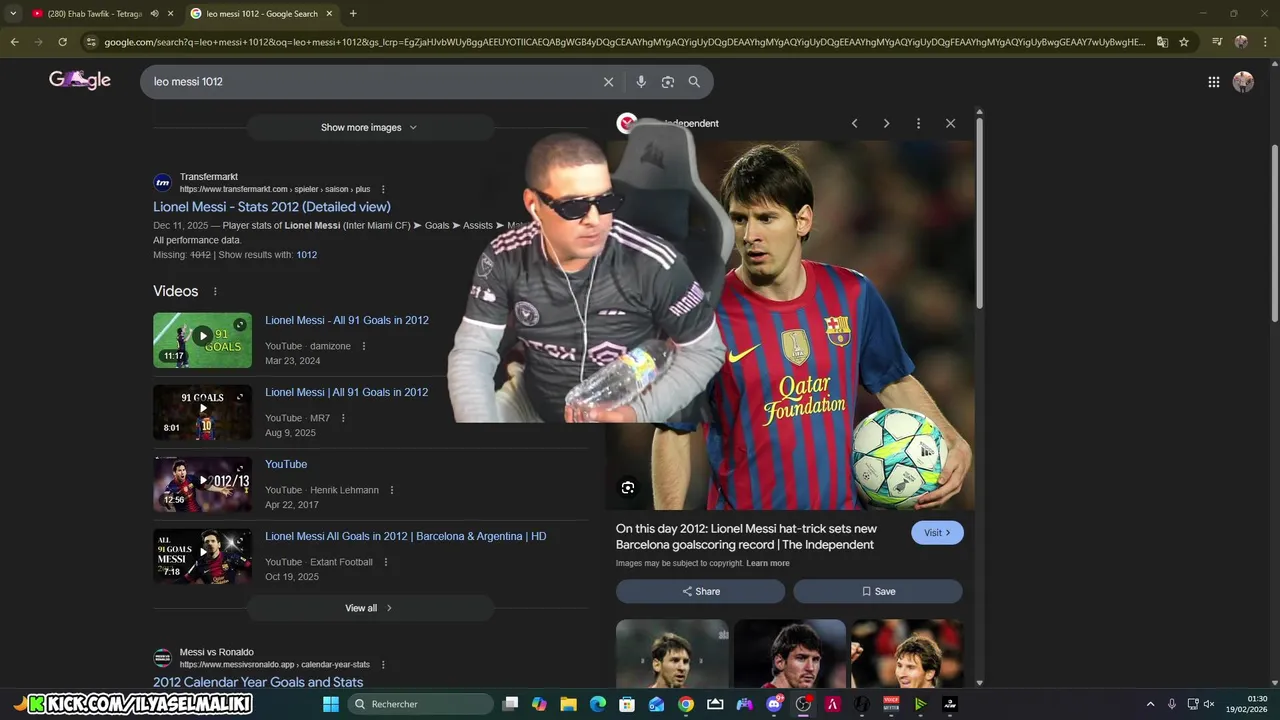Open Messi All Goals in 2012 HD link
This screenshot has width=1280, height=720.
[406, 536]
